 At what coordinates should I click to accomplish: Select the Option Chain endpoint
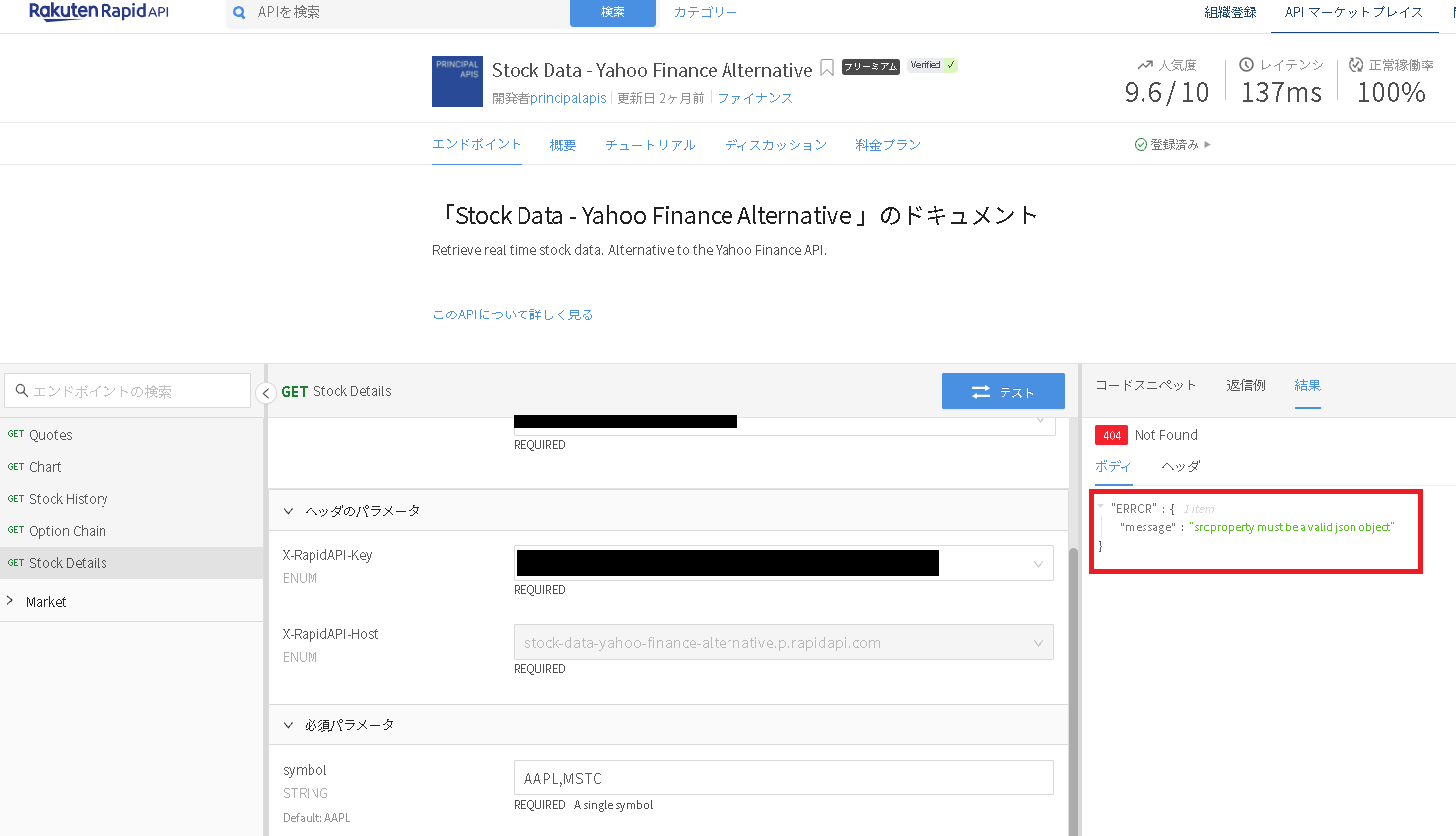[x=67, y=531]
